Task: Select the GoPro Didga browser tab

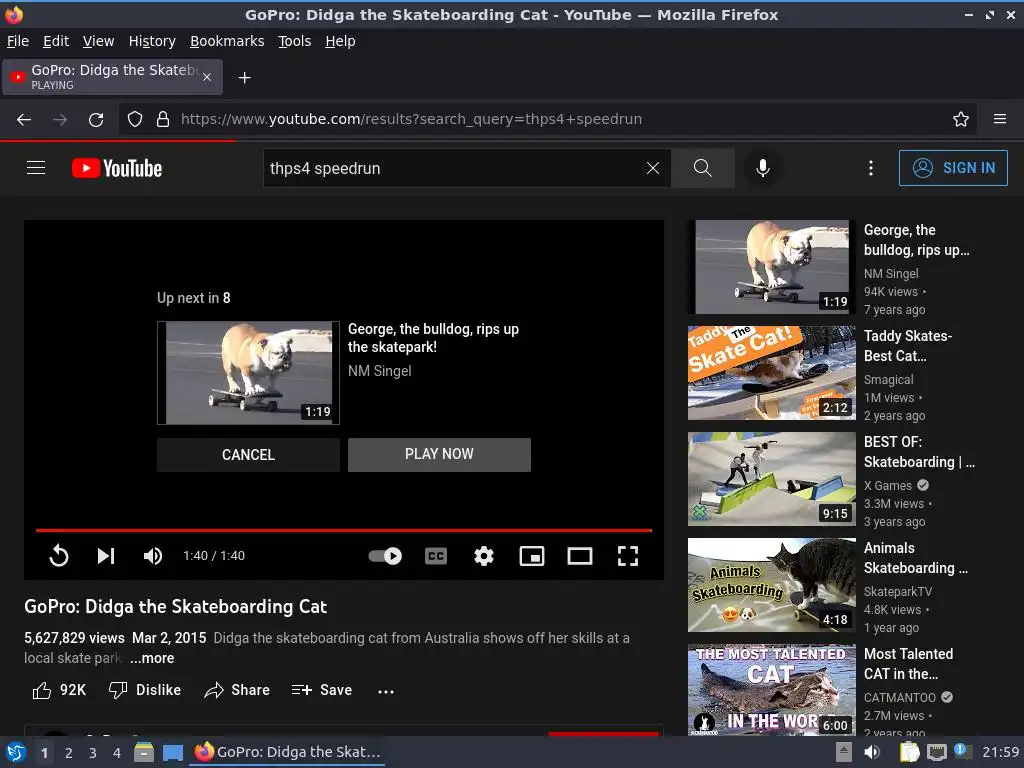Action: point(112,77)
